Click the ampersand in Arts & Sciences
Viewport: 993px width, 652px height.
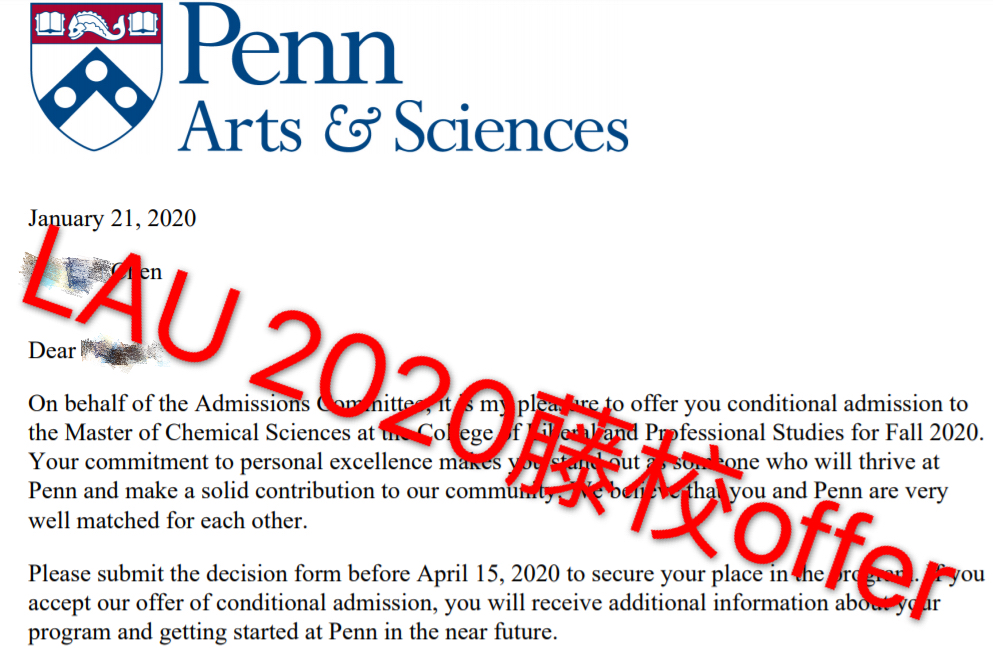(352, 128)
